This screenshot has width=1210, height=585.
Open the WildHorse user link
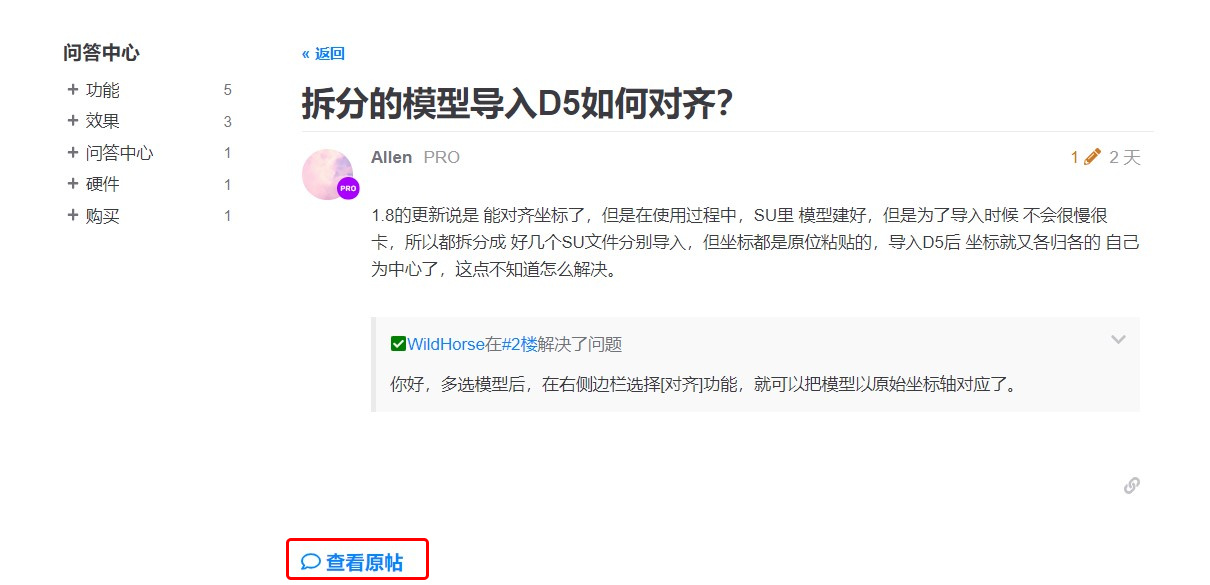(x=445, y=344)
